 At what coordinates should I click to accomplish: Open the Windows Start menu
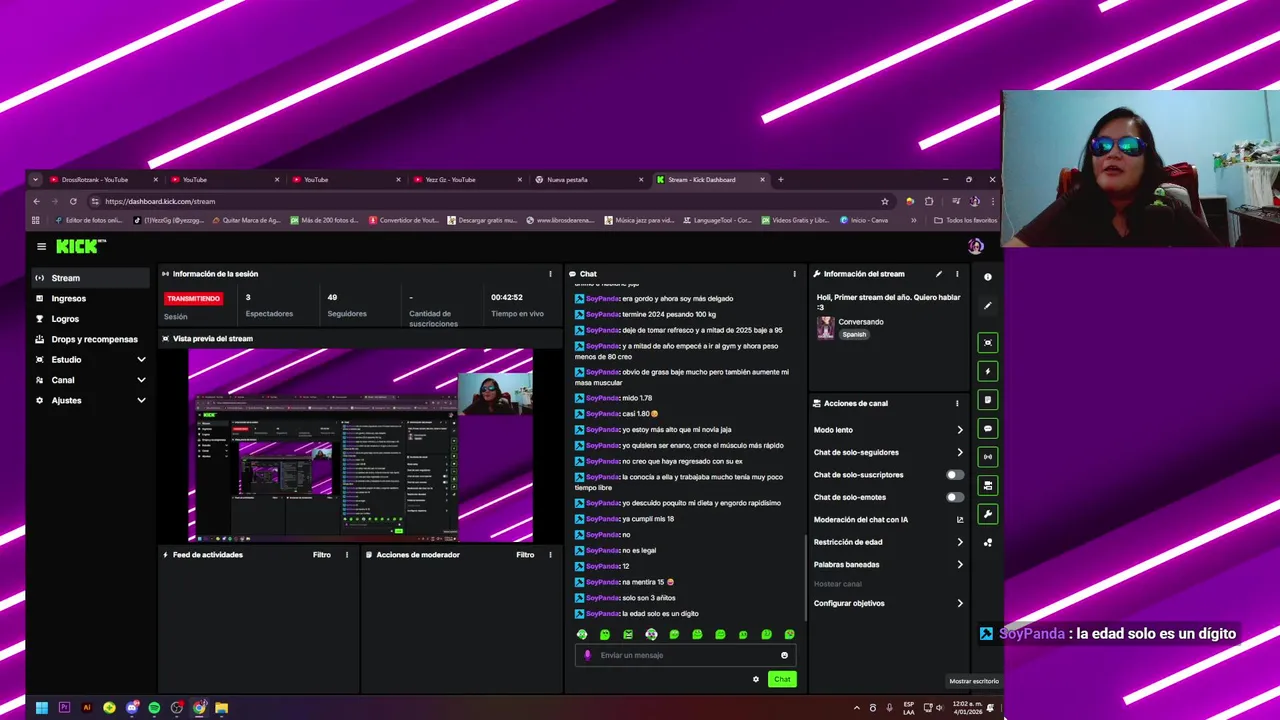41,708
